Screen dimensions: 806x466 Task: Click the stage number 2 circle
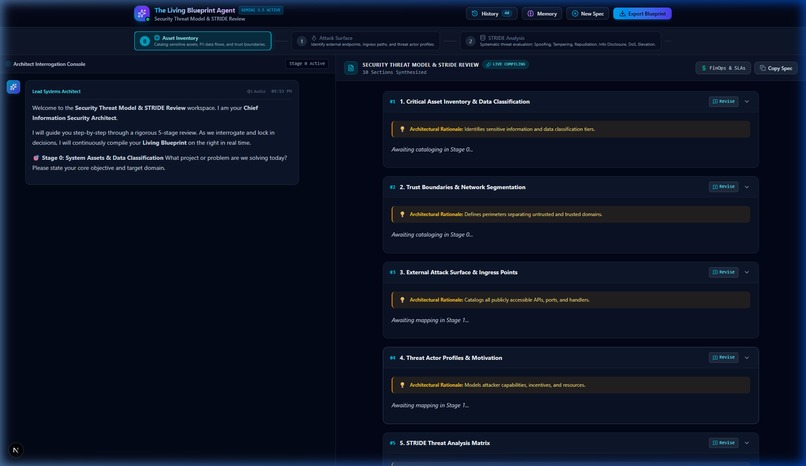pyautogui.click(x=470, y=41)
